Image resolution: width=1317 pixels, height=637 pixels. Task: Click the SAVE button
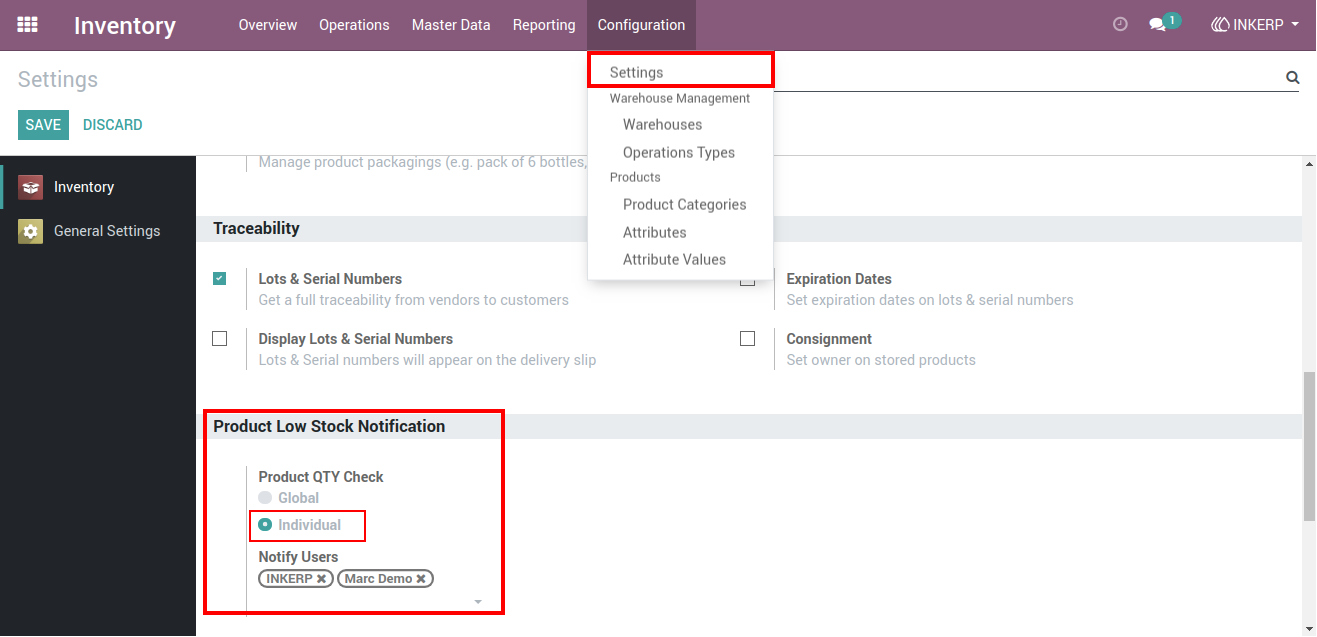pyautogui.click(x=43, y=125)
